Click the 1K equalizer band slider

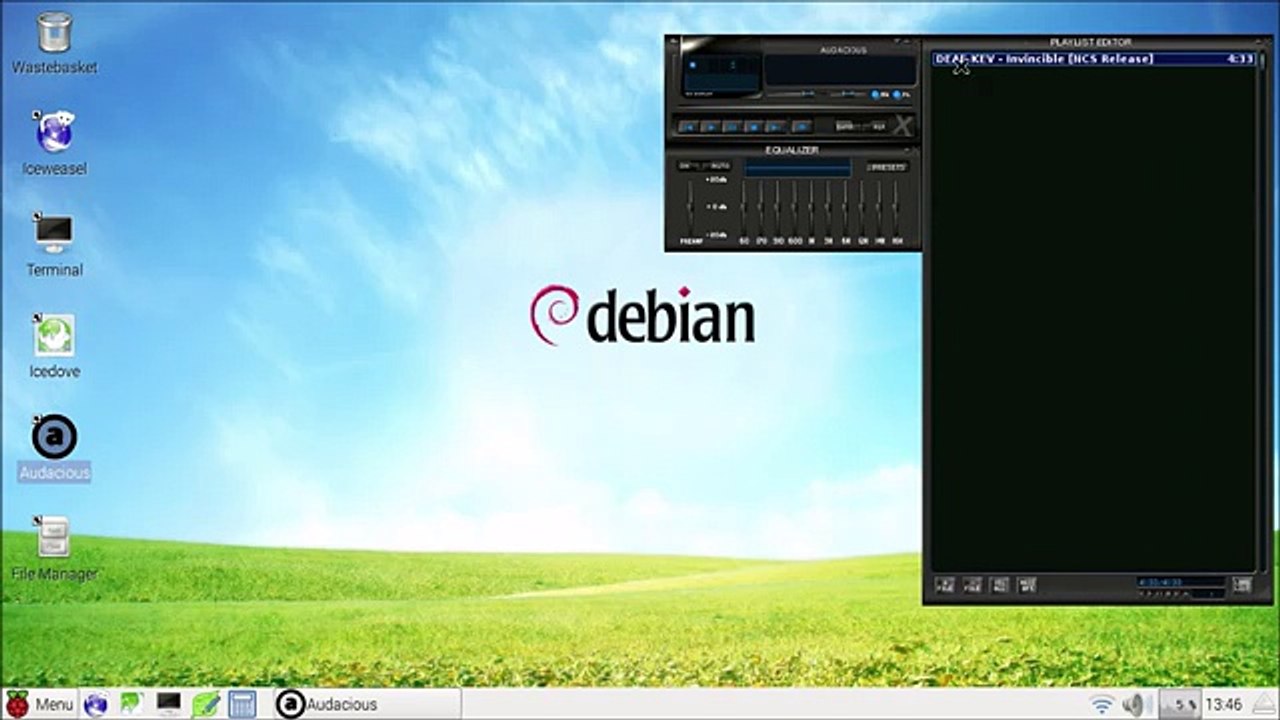coord(812,208)
